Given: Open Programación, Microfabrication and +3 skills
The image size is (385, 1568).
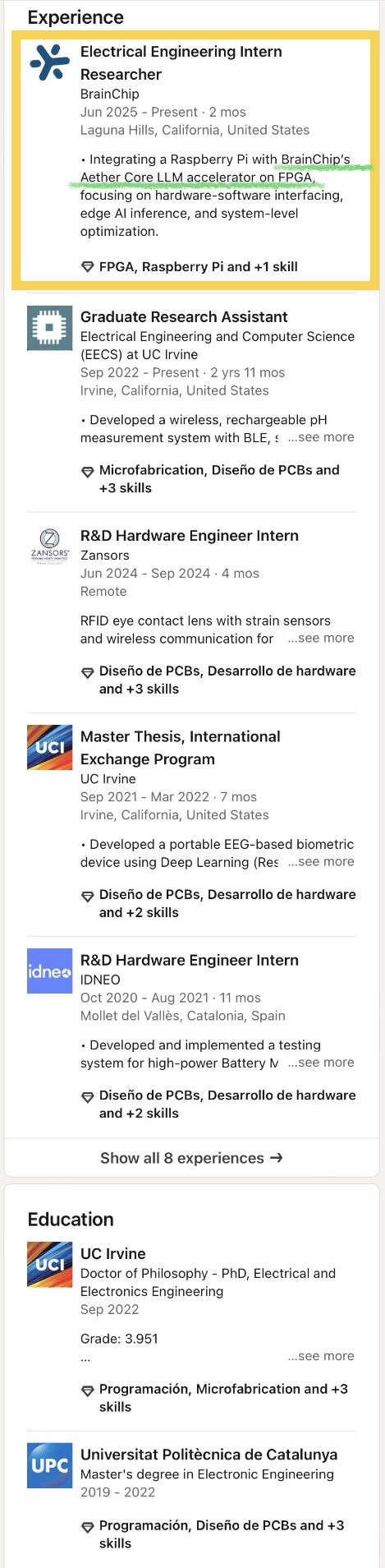Looking at the screenshot, I should 223,1397.
